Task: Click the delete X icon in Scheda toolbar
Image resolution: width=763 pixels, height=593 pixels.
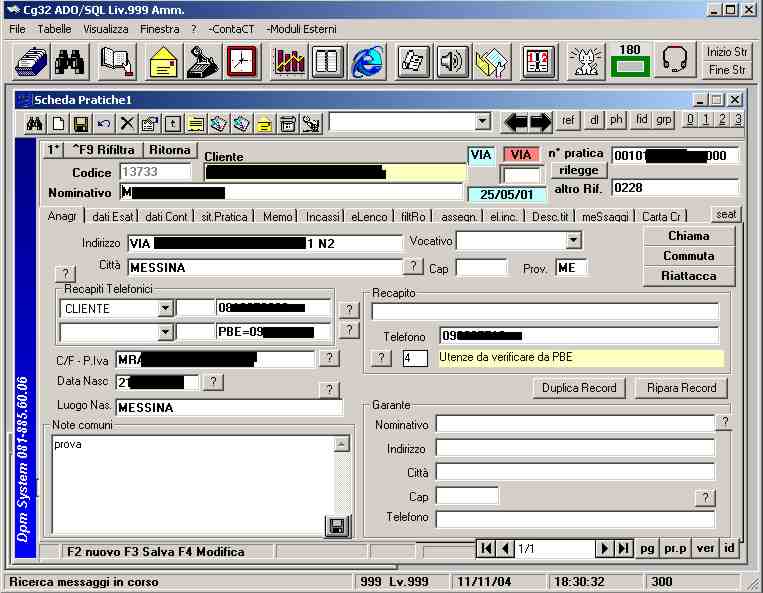Action: point(127,123)
